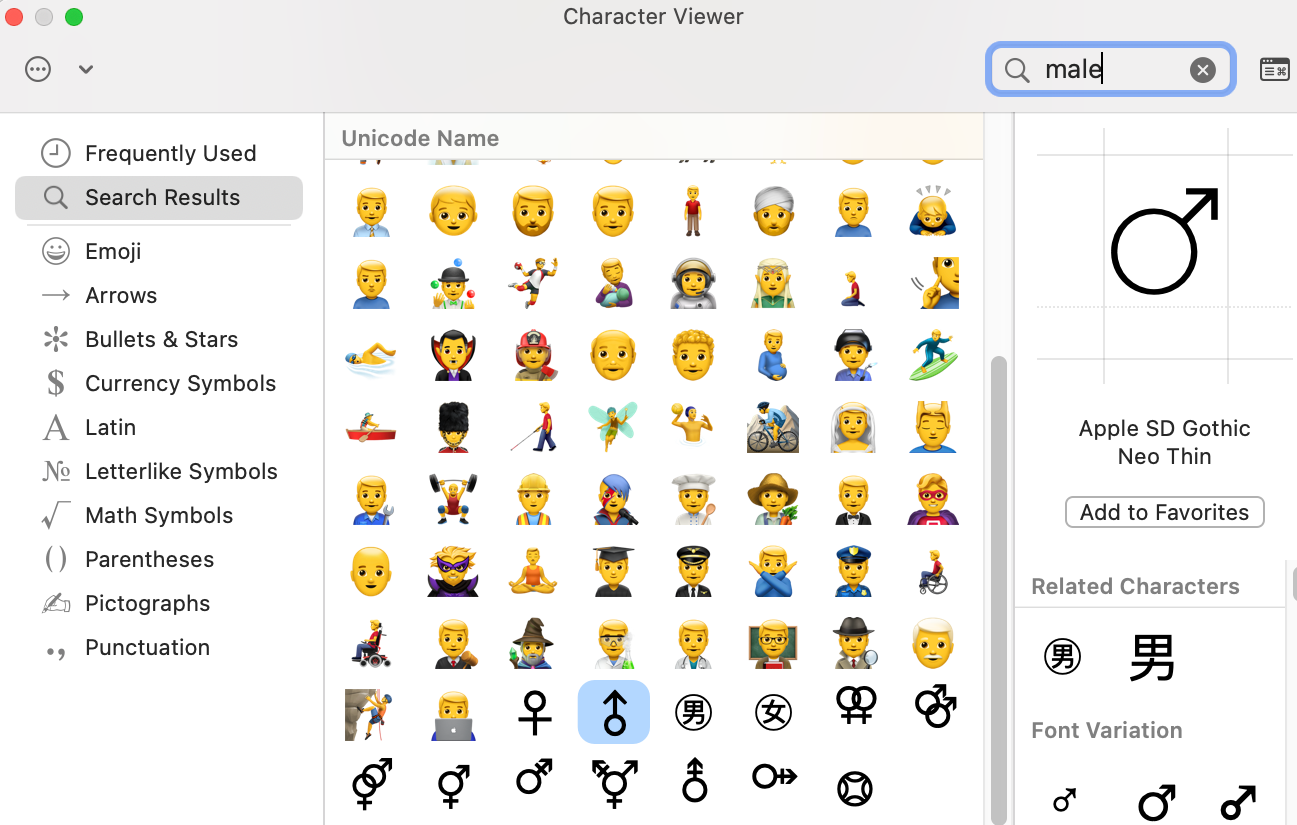Click the pencil icon next to Pictographs
1297x825 pixels.
(x=56, y=603)
